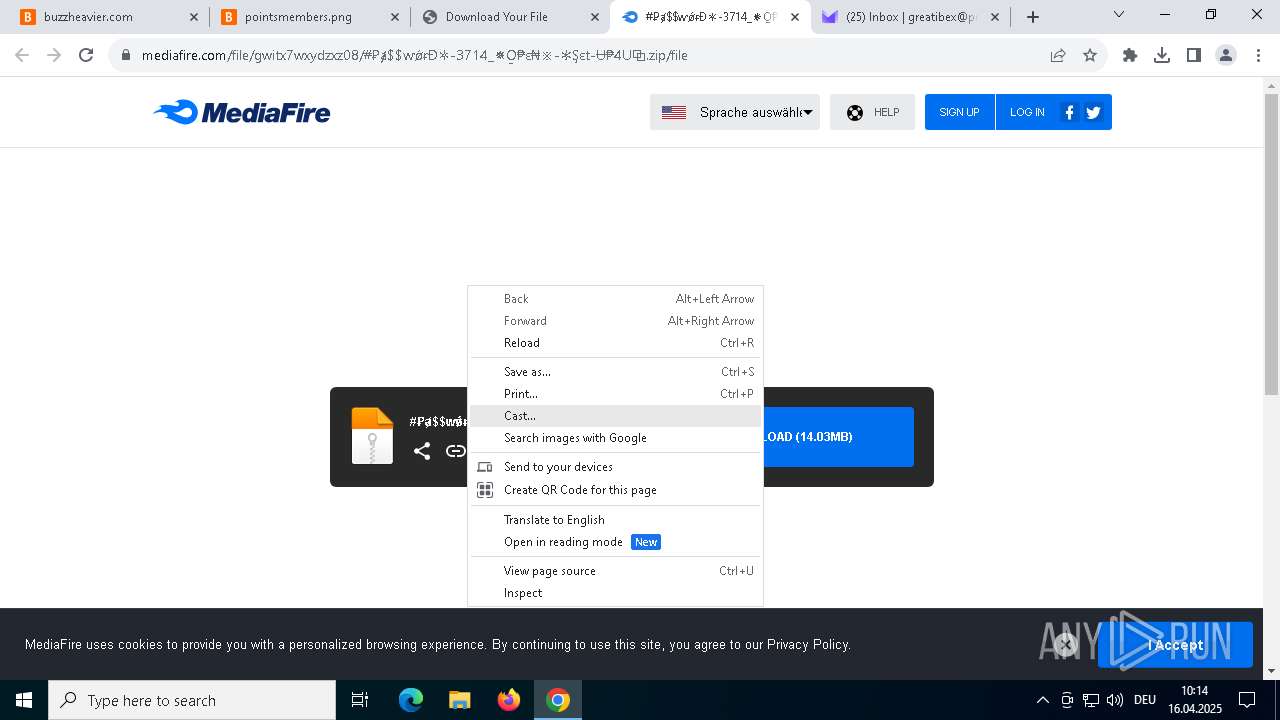Click the volume icon in system tray

pyautogui.click(x=1115, y=700)
